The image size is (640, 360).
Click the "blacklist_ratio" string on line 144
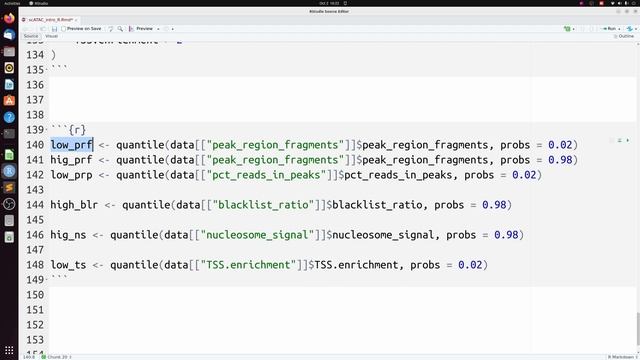coord(263,205)
